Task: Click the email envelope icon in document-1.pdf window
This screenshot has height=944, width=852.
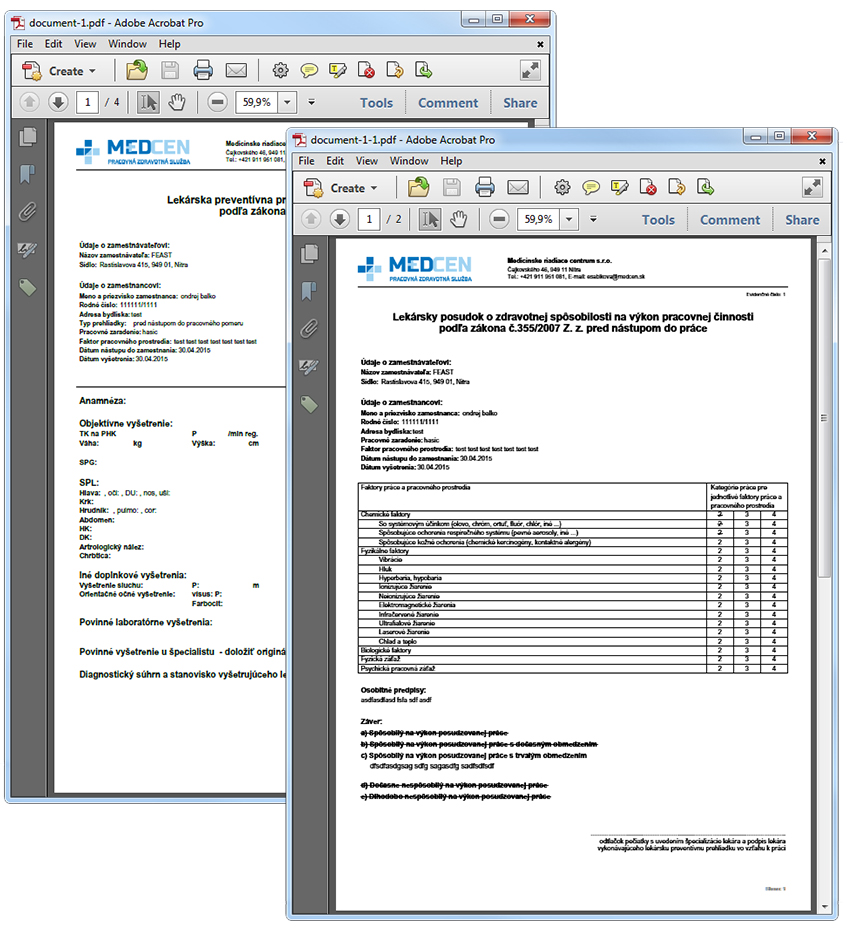Action: tap(236, 71)
